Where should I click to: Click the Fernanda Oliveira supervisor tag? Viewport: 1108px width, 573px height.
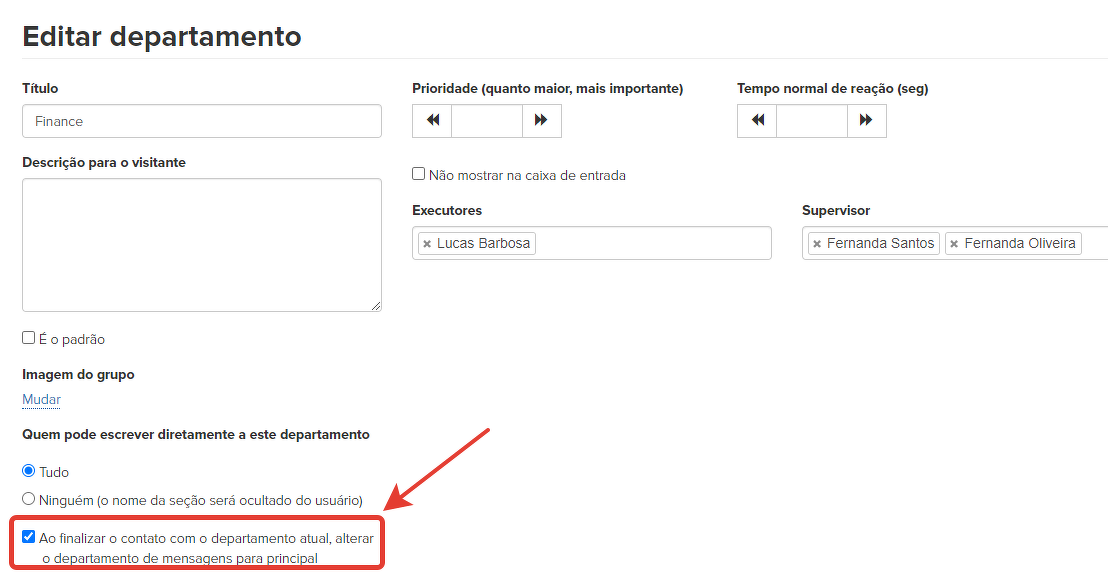(x=1019, y=244)
